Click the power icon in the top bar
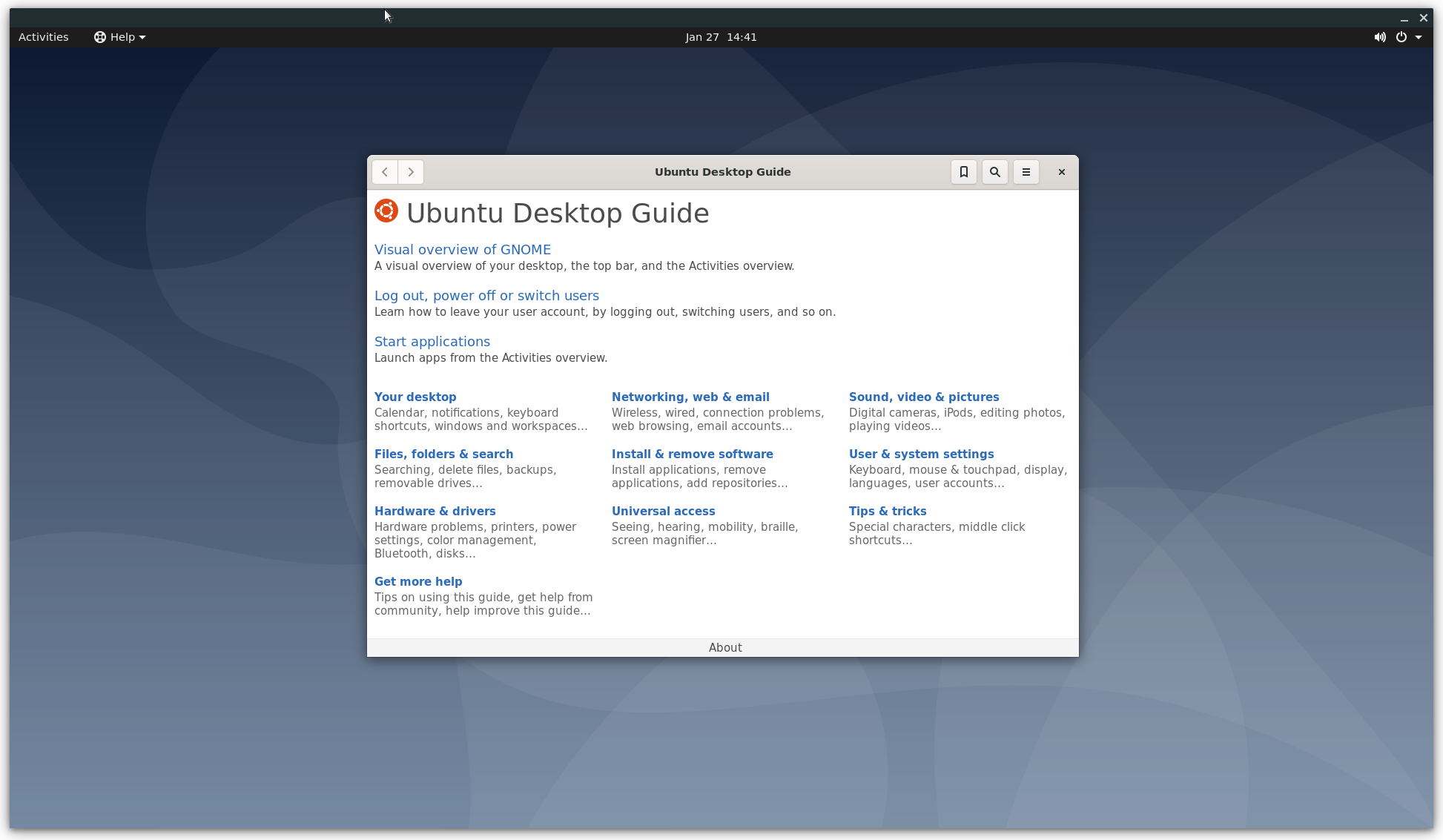1443x840 pixels. point(1401,36)
